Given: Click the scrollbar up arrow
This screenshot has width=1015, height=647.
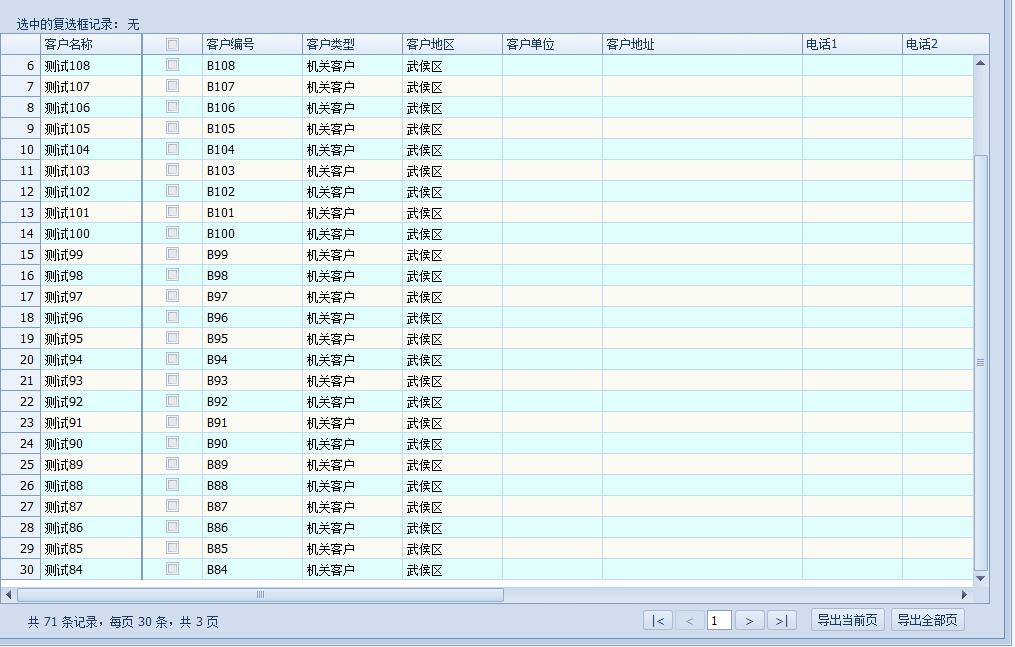Looking at the screenshot, I should point(979,64).
